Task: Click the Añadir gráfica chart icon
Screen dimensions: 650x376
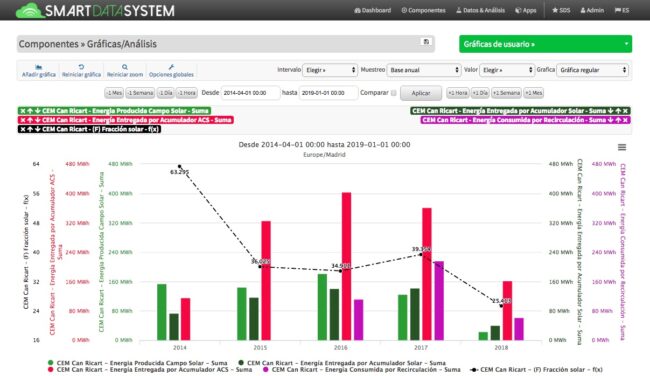Action: tap(39, 67)
